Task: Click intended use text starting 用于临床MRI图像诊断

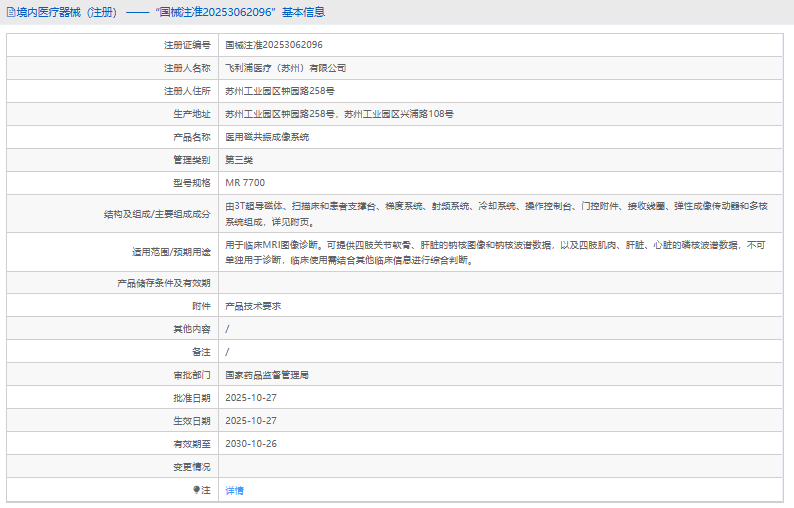Action: pyautogui.click(x=495, y=252)
